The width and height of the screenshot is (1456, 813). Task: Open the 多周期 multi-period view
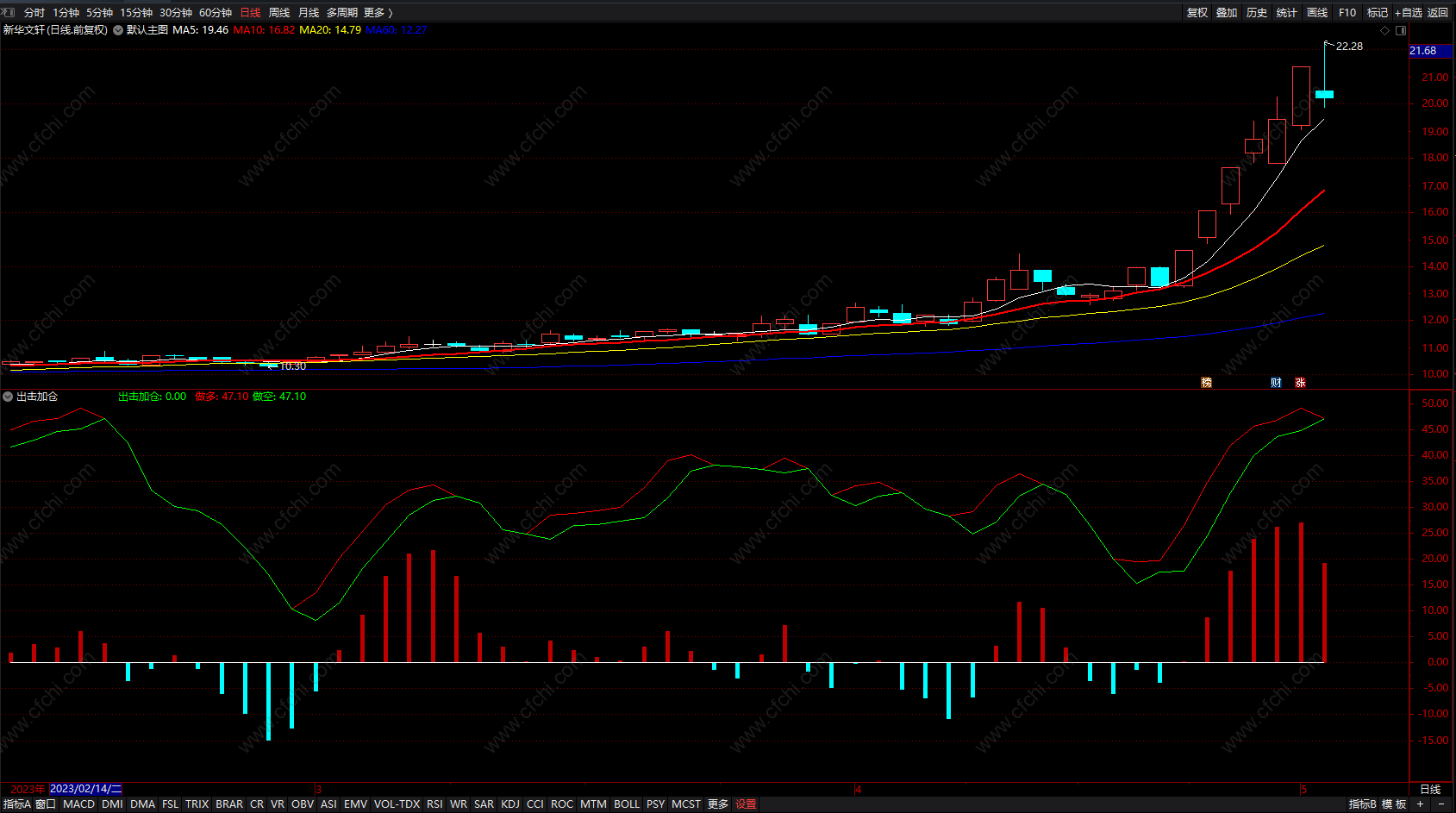(342, 13)
